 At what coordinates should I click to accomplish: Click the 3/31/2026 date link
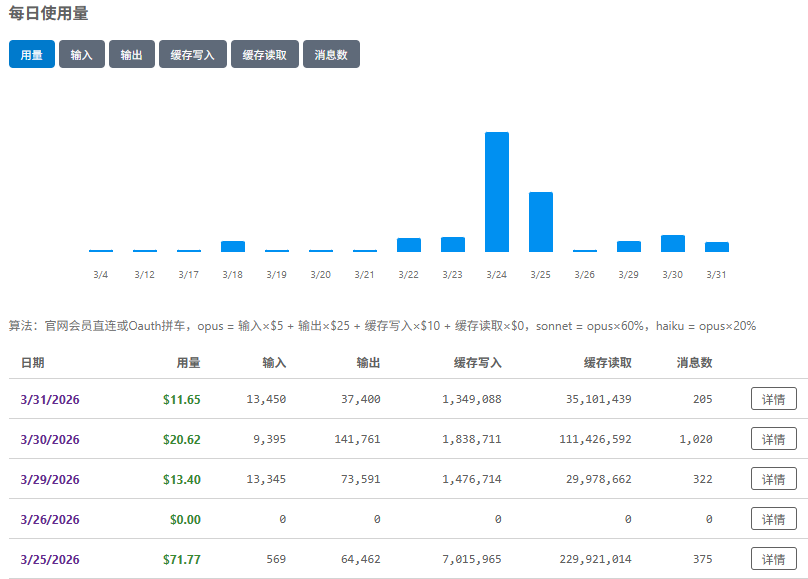(x=50, y=399)
